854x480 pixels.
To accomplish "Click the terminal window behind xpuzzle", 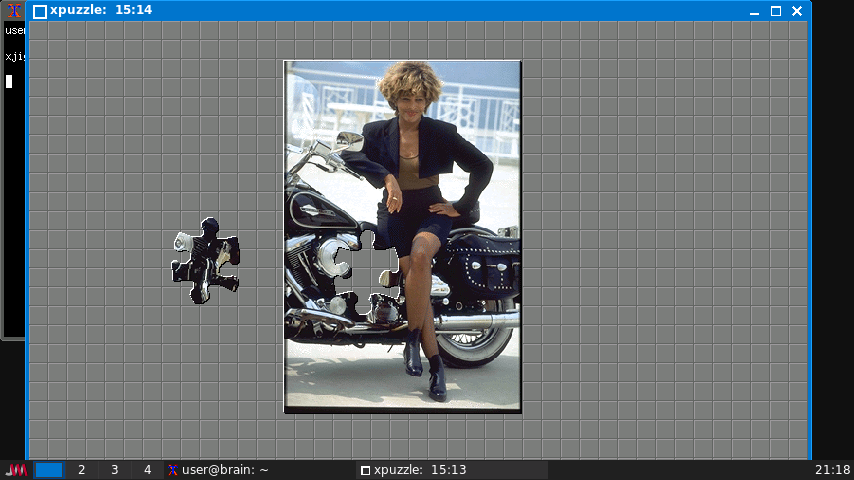I will [x=13, y=200].
